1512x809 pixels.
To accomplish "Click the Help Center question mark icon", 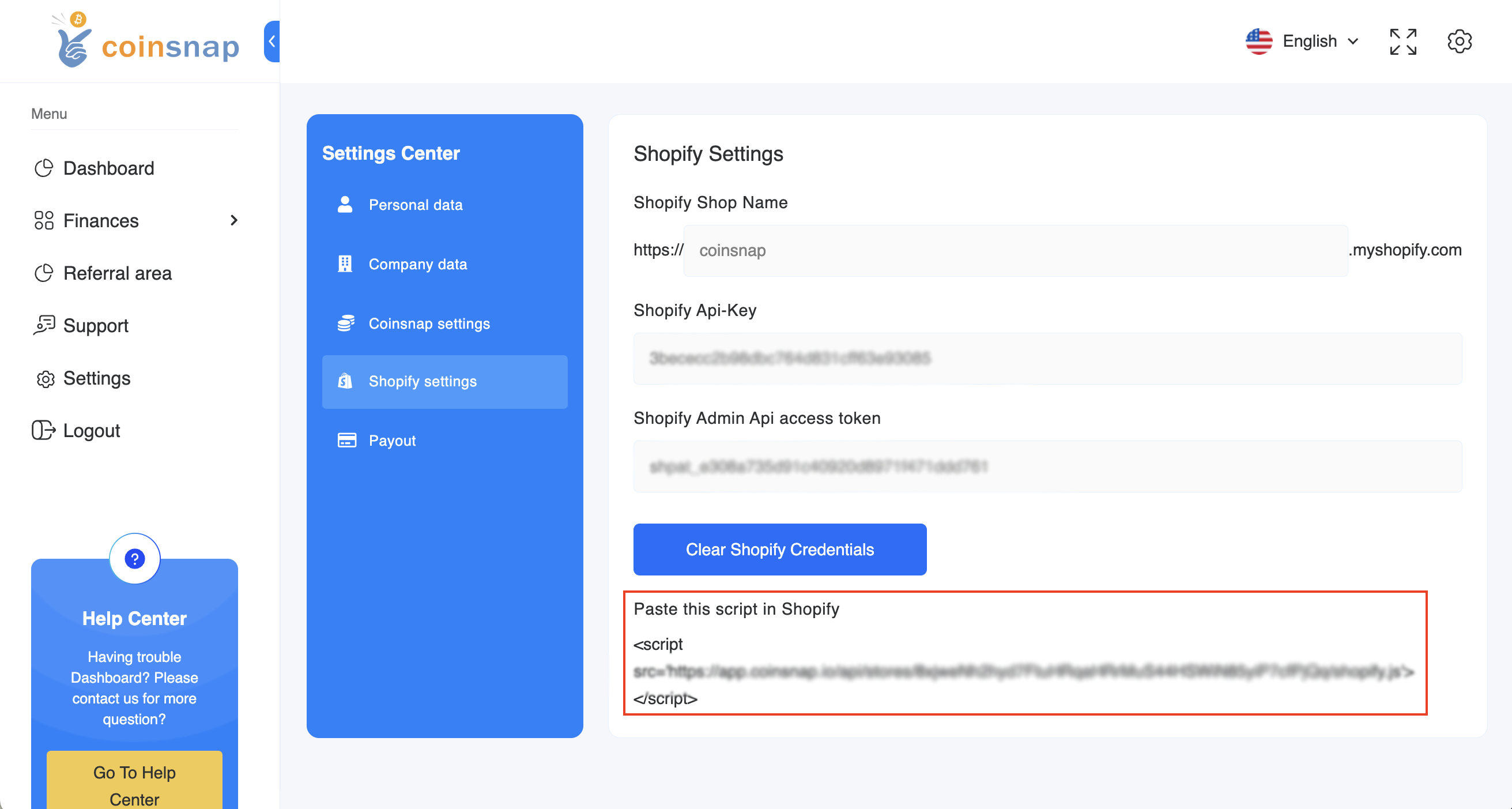I will (135, 557).
